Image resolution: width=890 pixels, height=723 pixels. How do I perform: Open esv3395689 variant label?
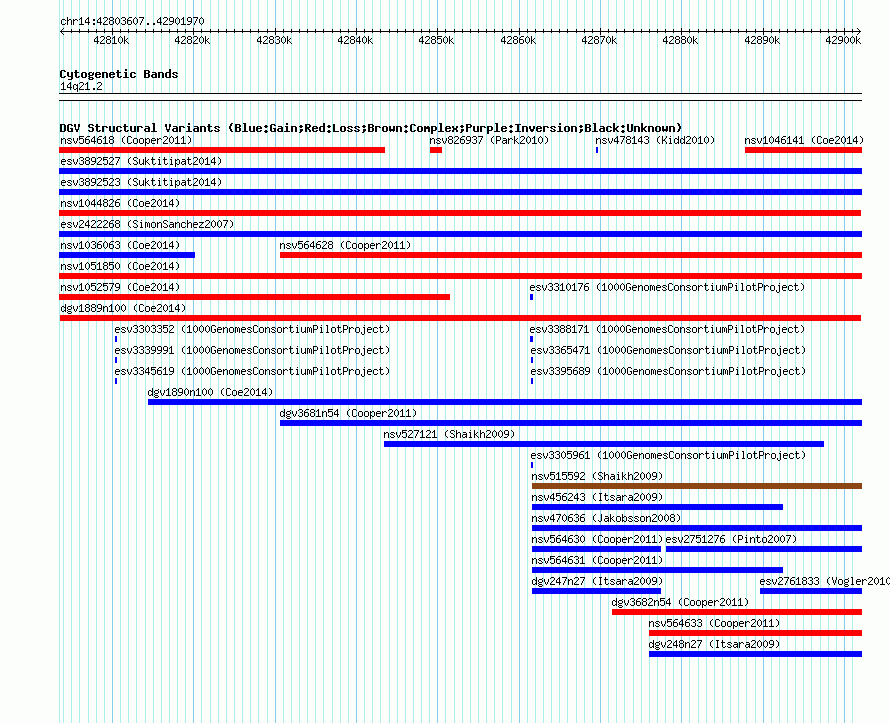668,371
